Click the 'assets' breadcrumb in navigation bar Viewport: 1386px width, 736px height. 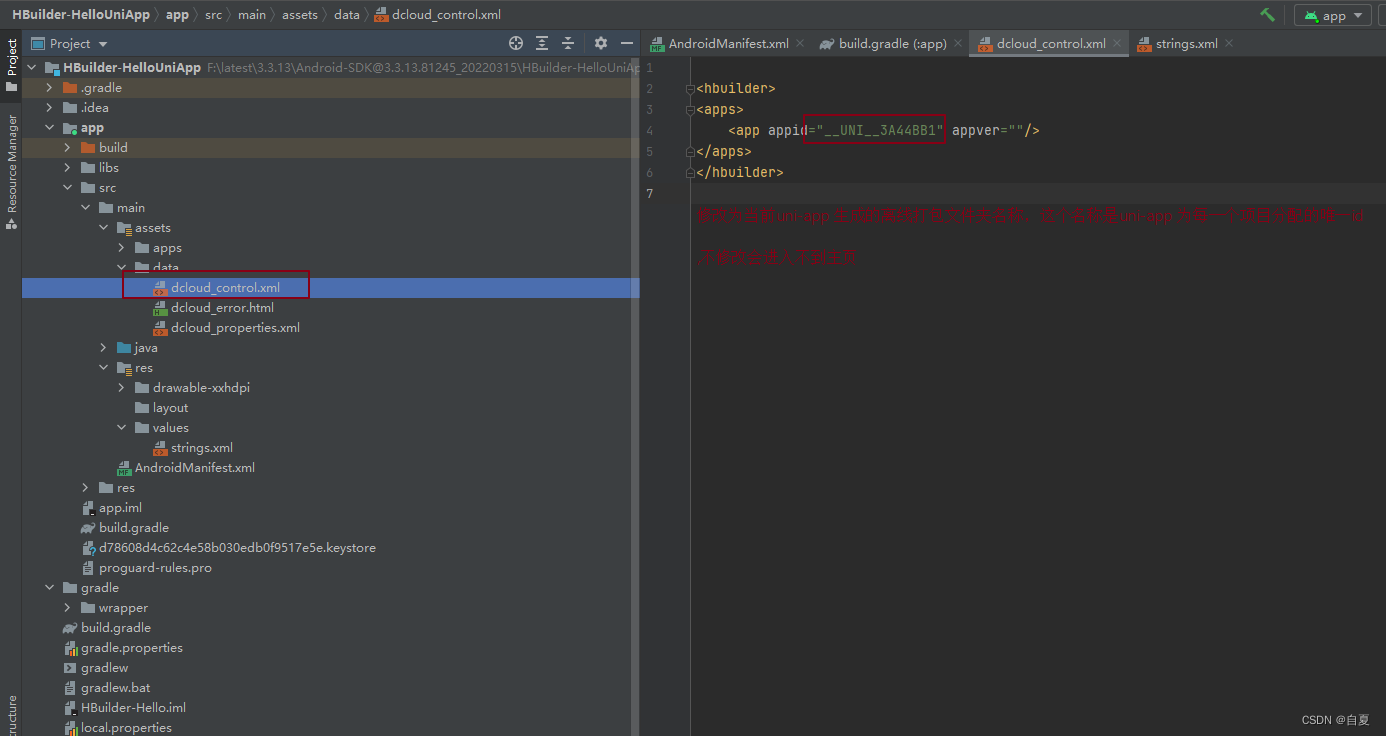(300, 15)
